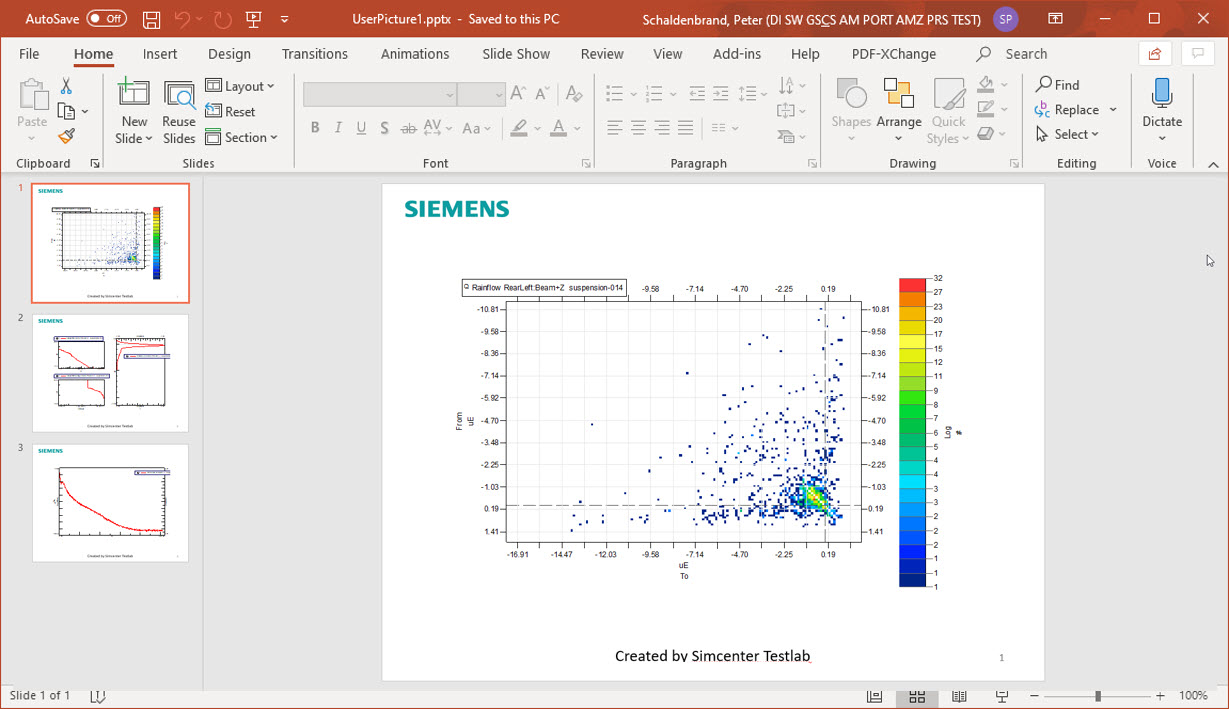Click the Save icon in title bar
The image size is (1229, 709).
(151, 19)
